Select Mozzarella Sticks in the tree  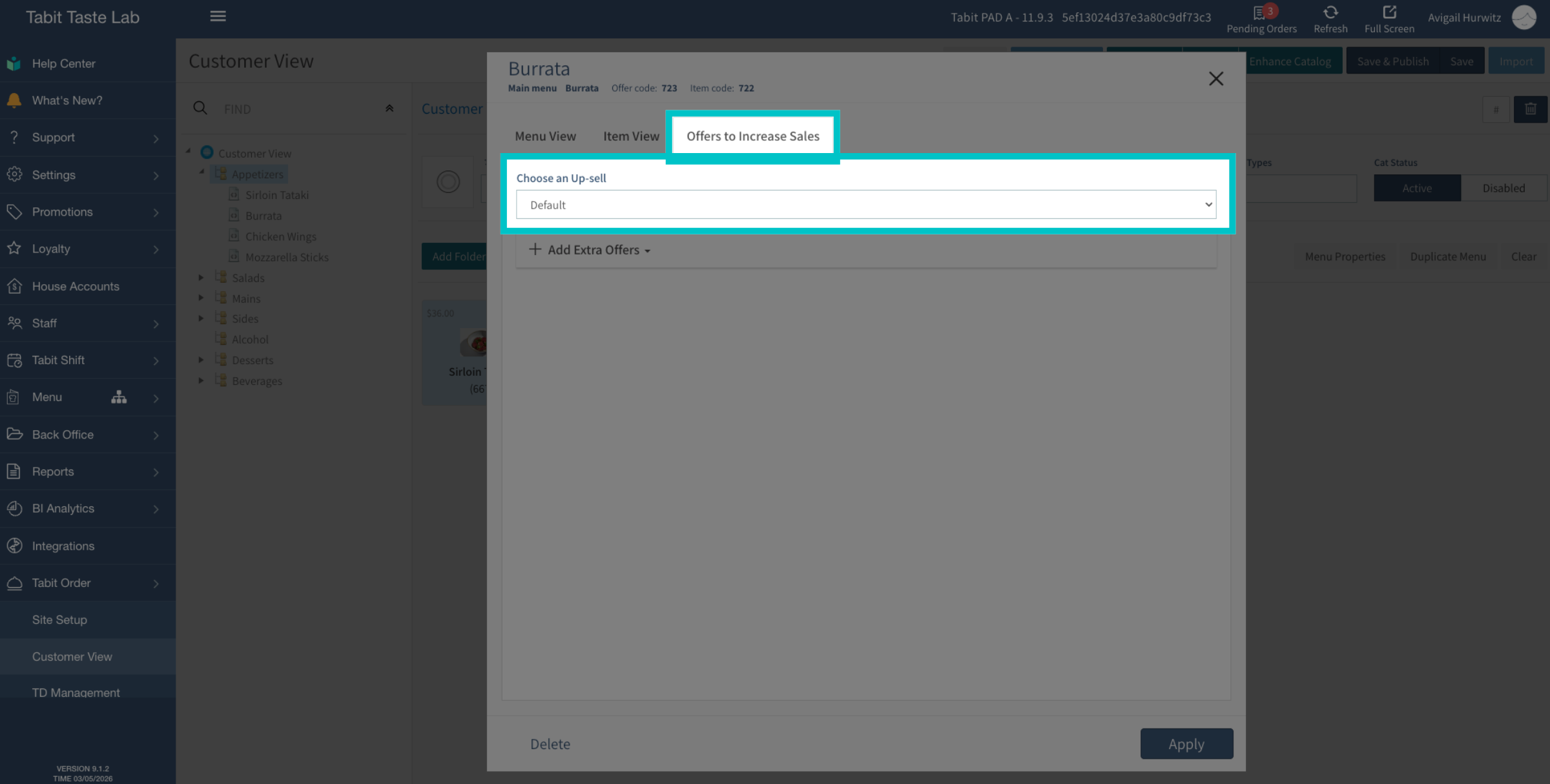[x=287, y=257]
